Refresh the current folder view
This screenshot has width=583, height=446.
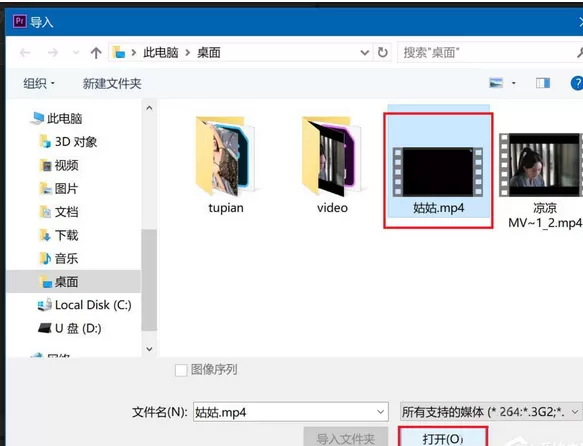(382, 52)
